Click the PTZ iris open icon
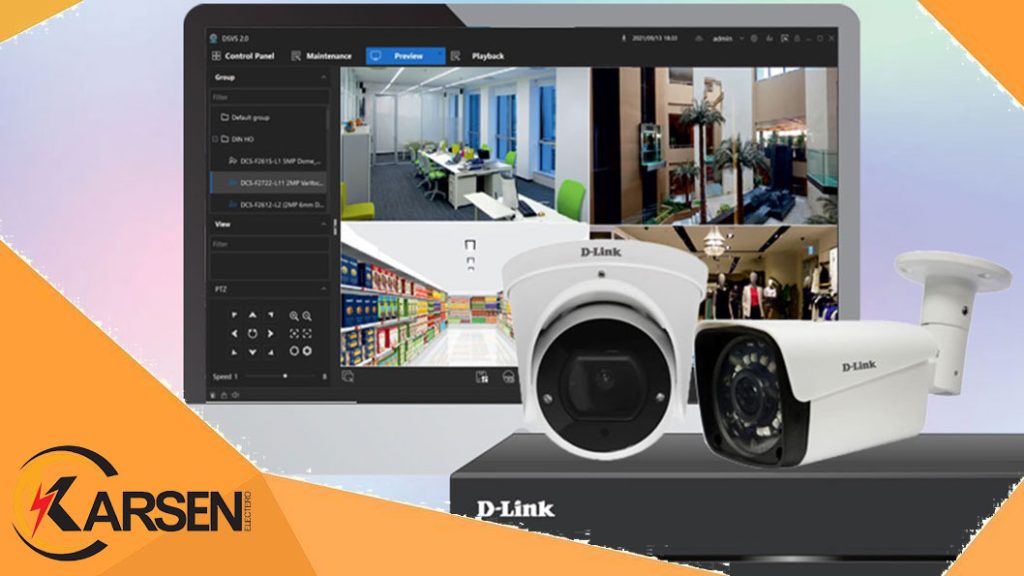Image resolution: width=1024 pixels, height=576 pixels. pos(294,351)
